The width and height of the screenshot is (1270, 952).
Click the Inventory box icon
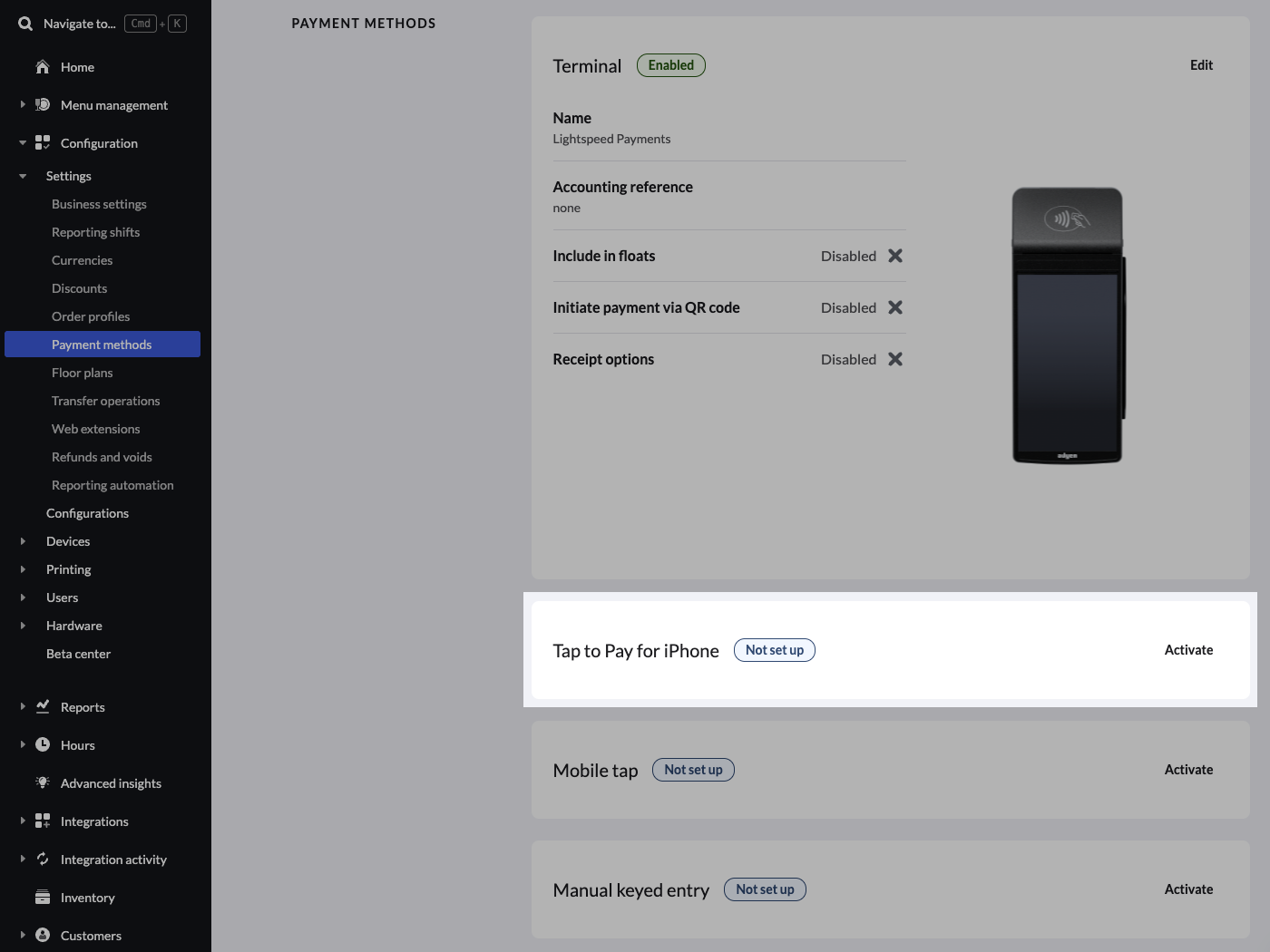pos(43,897)
